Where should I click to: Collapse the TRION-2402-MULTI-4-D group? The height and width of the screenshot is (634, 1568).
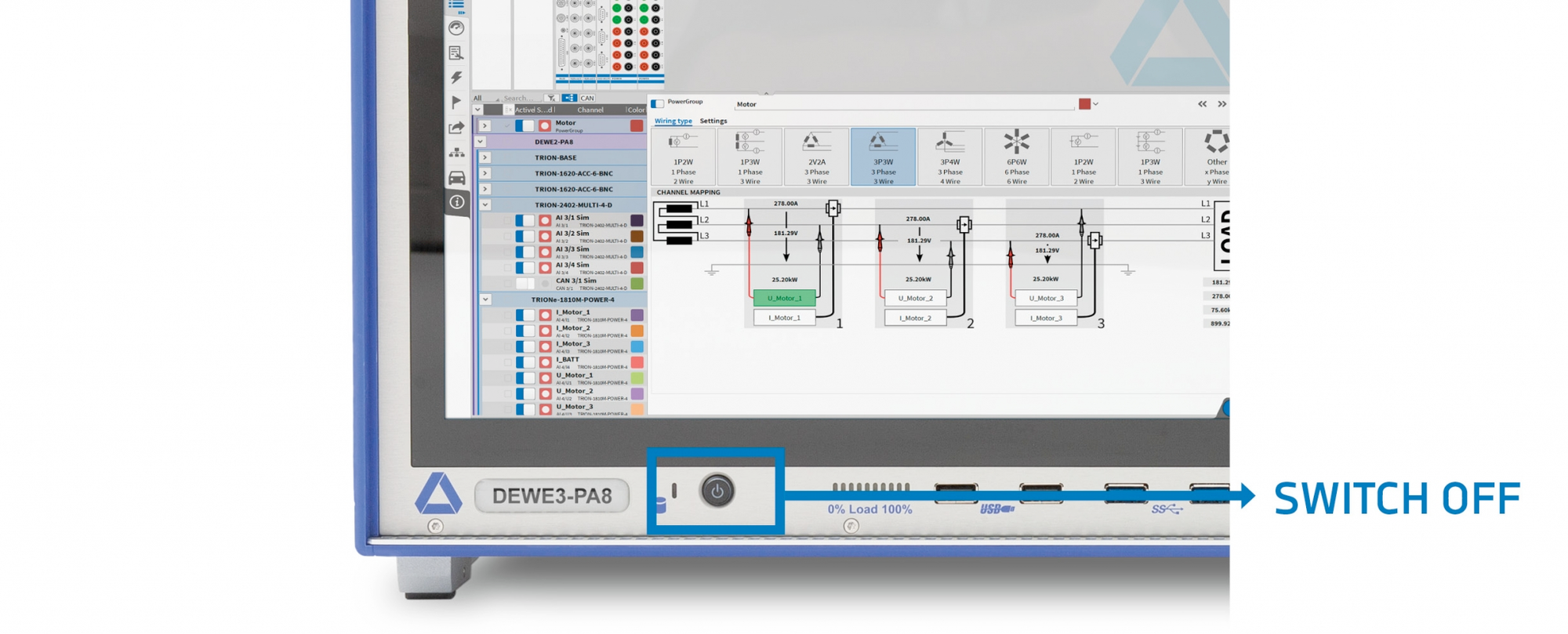(x=485, y=205)
